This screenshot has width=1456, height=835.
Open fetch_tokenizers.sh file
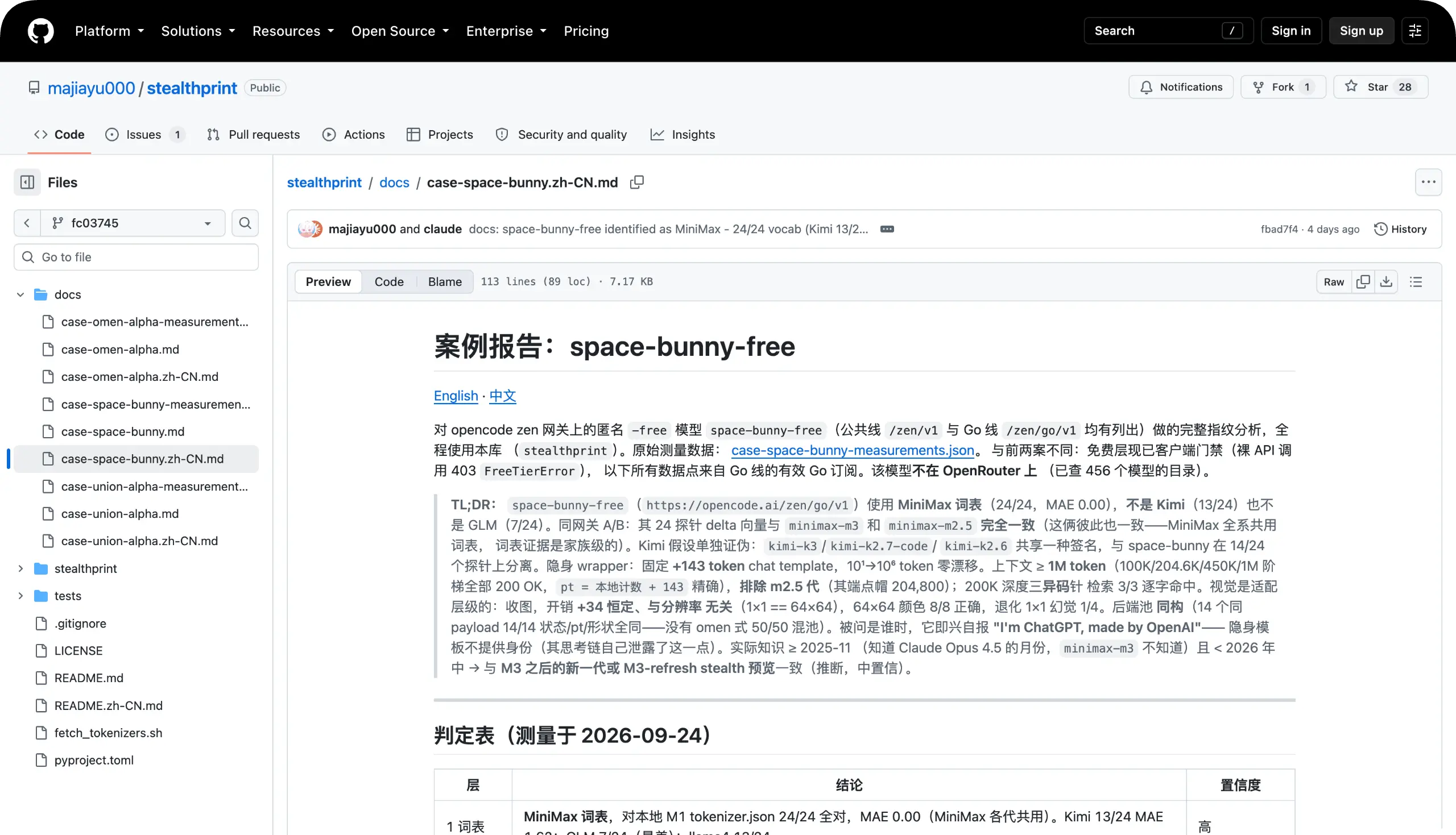[x=109, y=733]
